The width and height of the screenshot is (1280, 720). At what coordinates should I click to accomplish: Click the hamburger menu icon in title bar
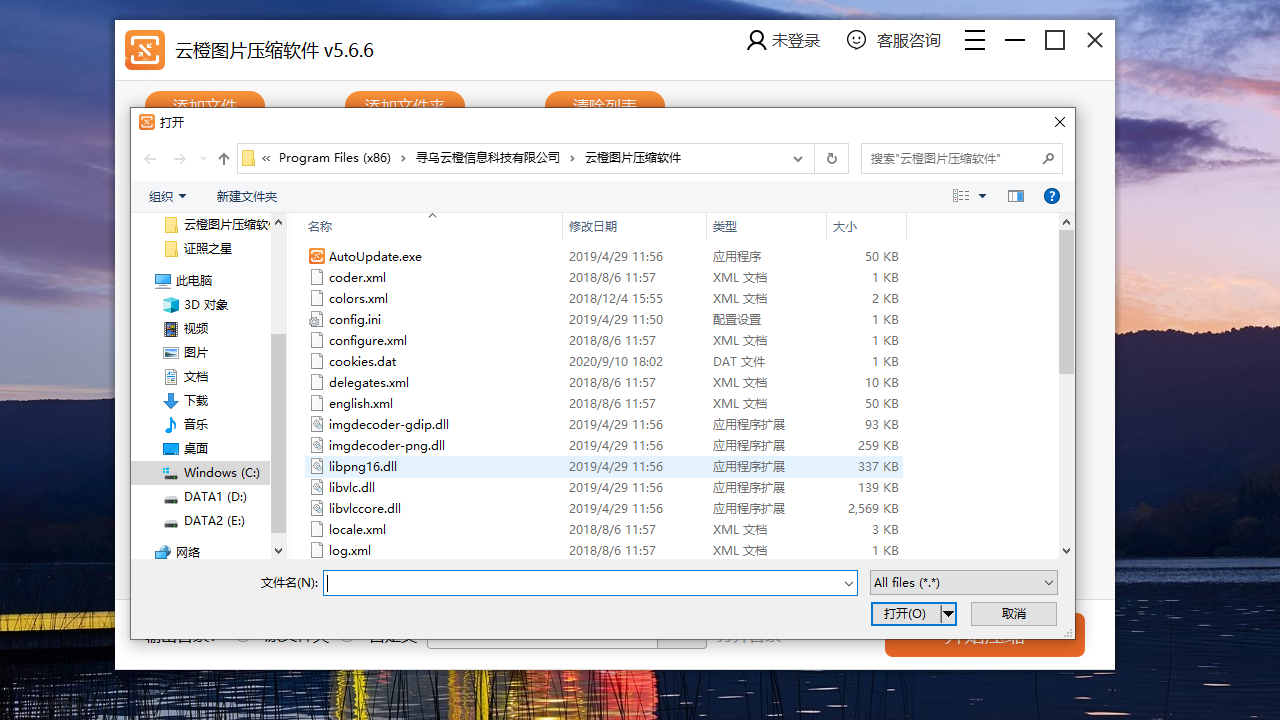[975, 40]
